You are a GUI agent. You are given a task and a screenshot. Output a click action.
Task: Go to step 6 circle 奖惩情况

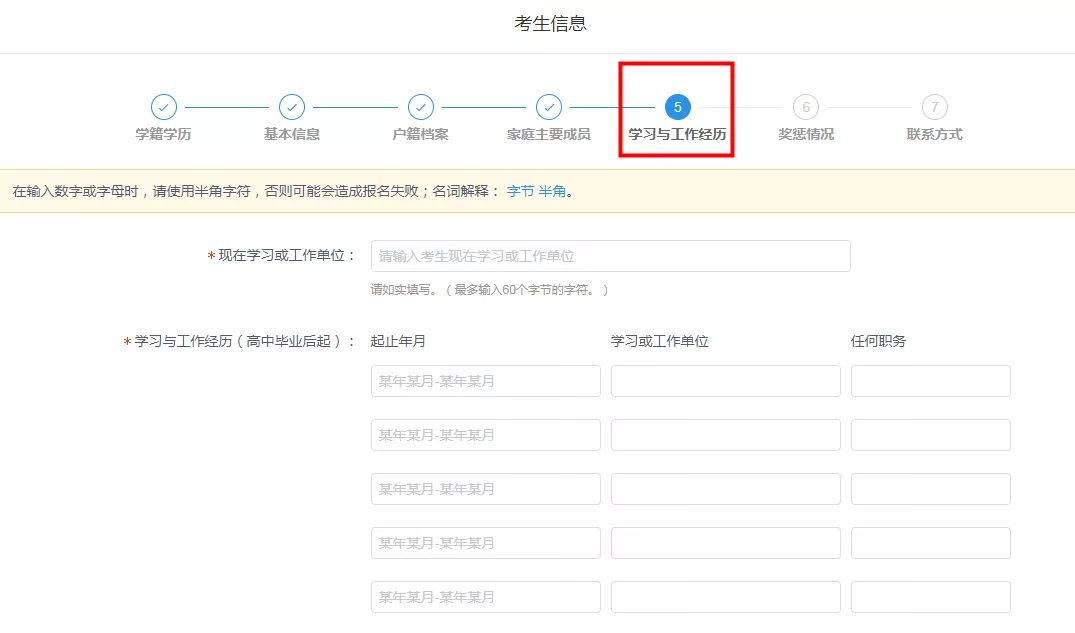click(806, 107)
